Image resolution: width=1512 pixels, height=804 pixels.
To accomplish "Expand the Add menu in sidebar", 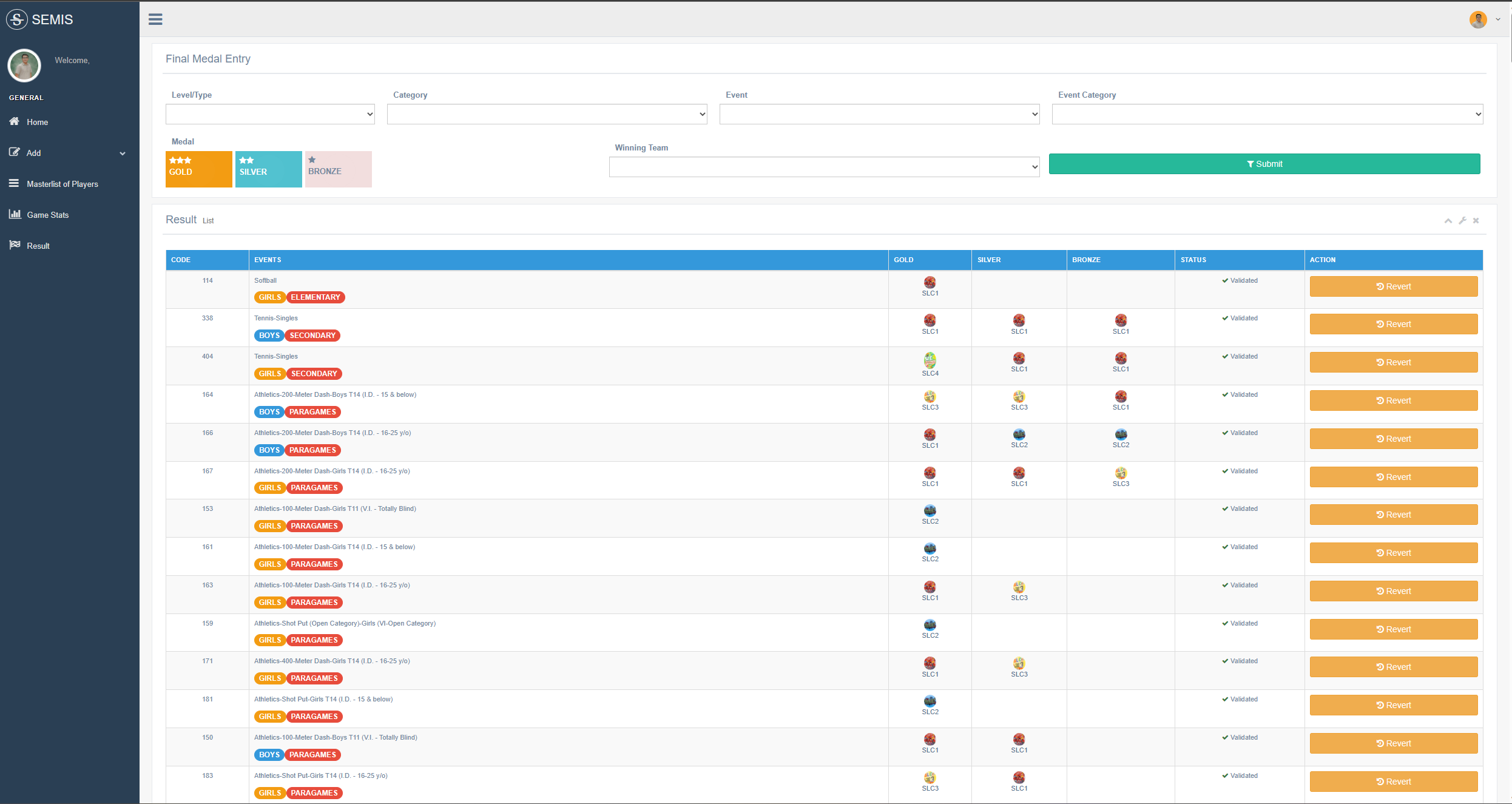I will [x=67, y=153].
